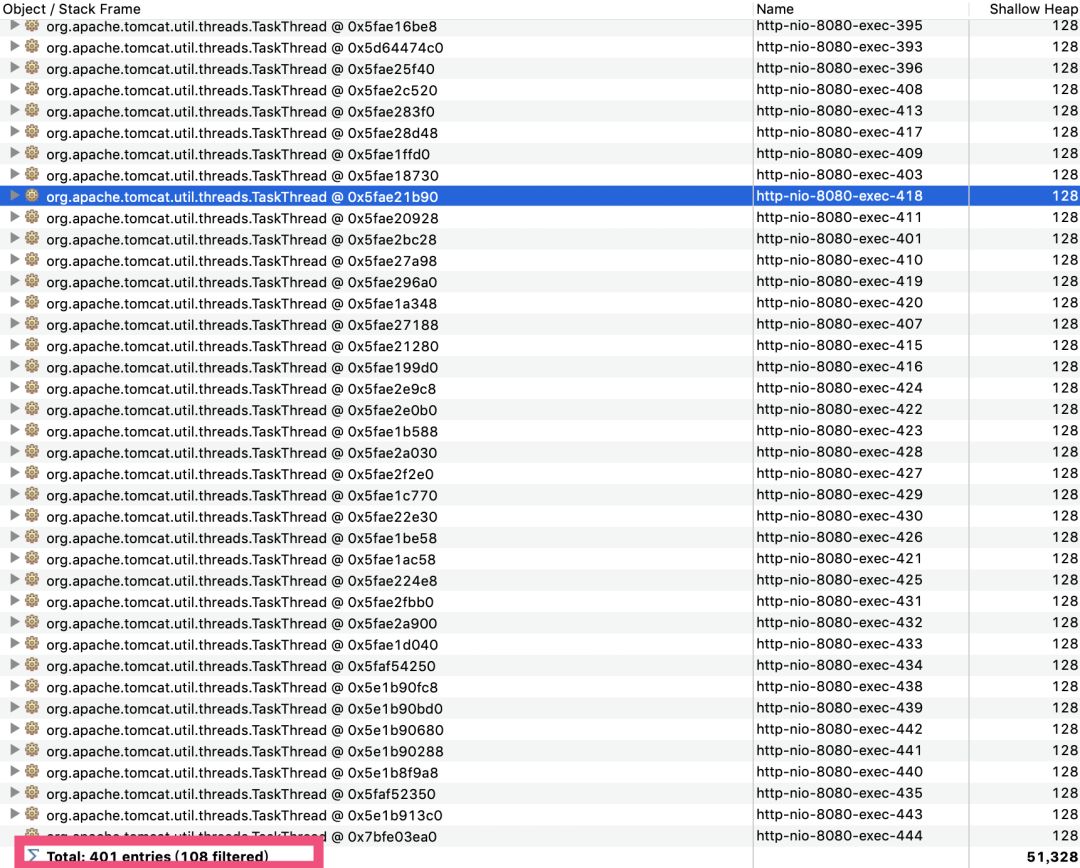
Task: Click thread icon of 0x5fae25f40 row
Action: point(32,68)
